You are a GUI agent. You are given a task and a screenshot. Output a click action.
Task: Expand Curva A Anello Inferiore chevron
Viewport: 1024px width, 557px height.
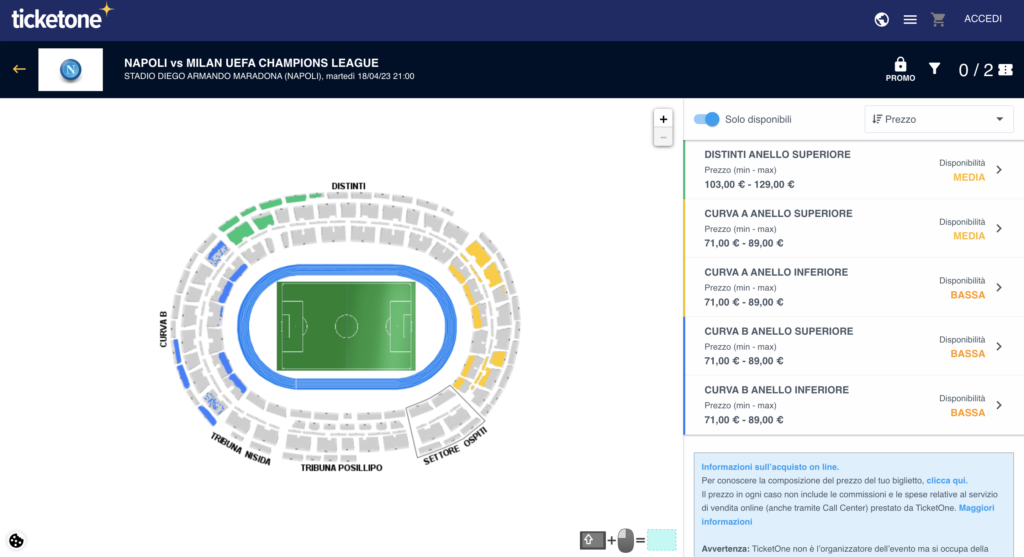pyautogui.click(x=999, y=287)
